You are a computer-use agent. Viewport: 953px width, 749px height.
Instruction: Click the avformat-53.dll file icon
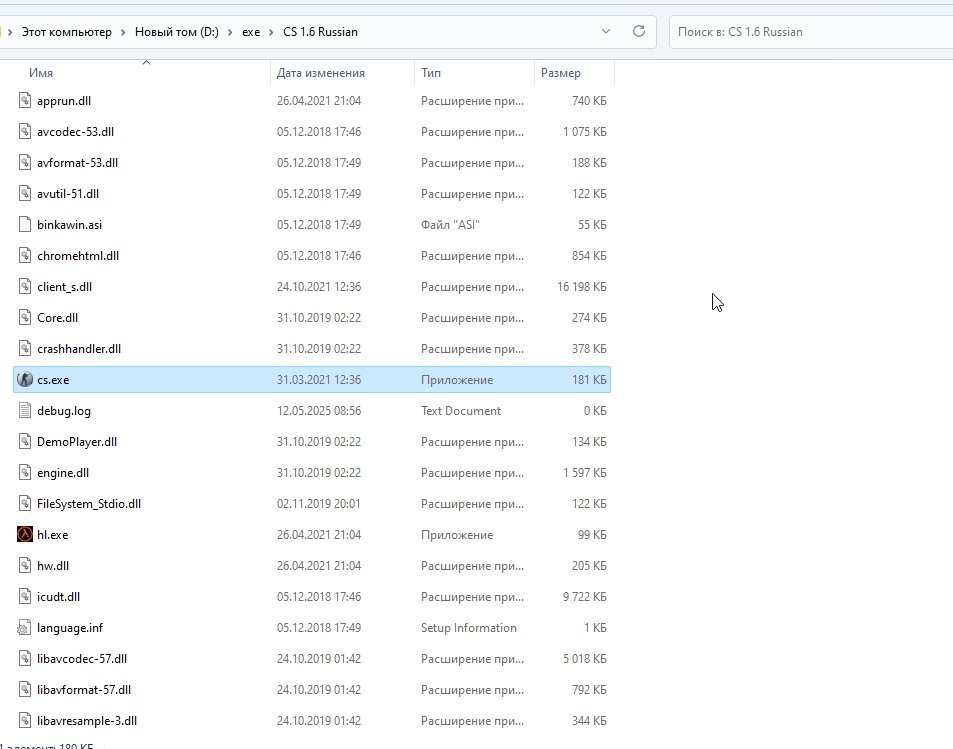coord(24,162)
